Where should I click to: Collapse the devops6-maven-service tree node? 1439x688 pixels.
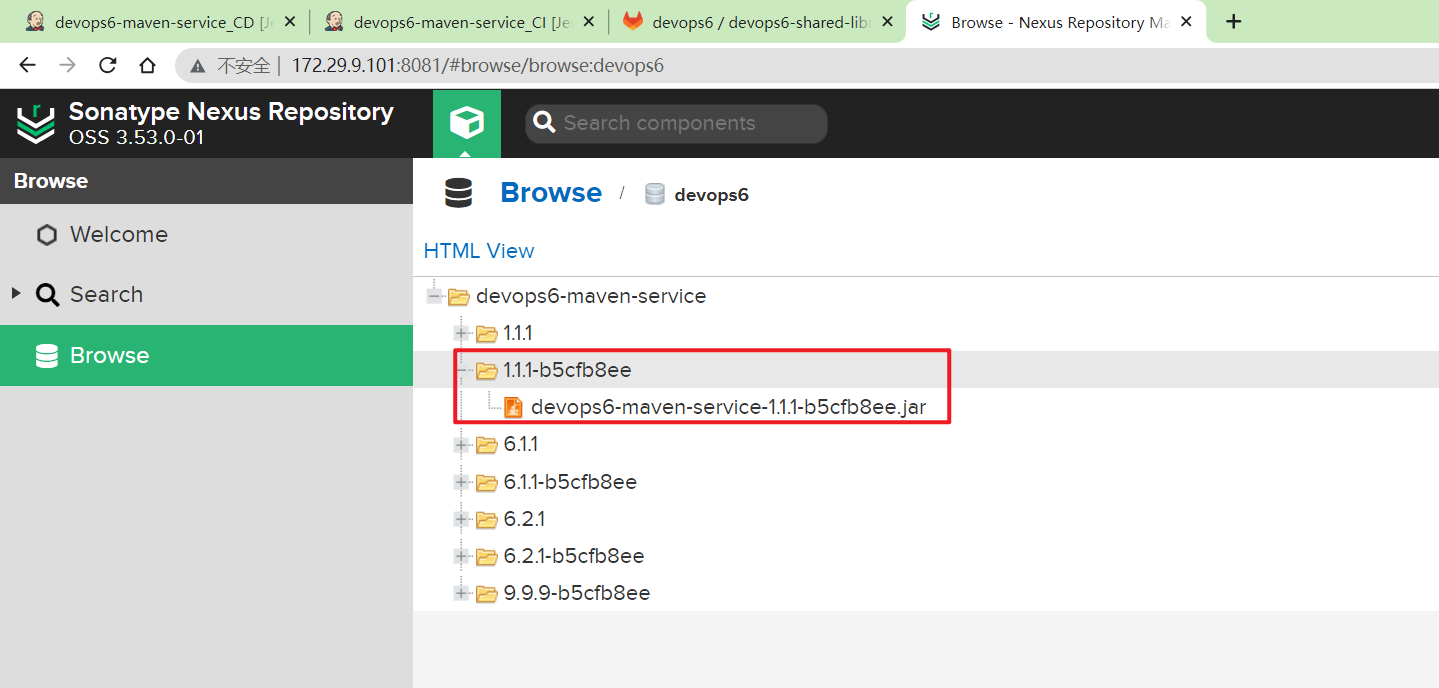tap(434, 296)
